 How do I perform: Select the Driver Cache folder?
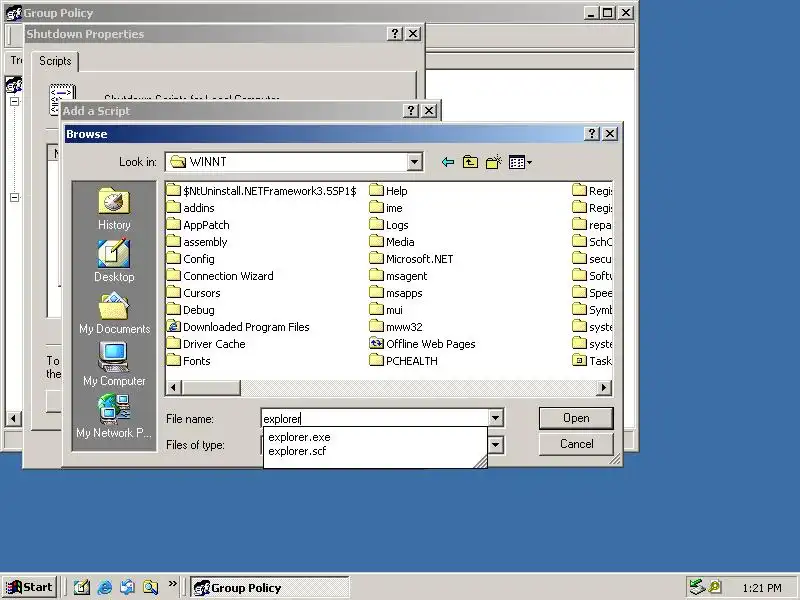[206, 344]
